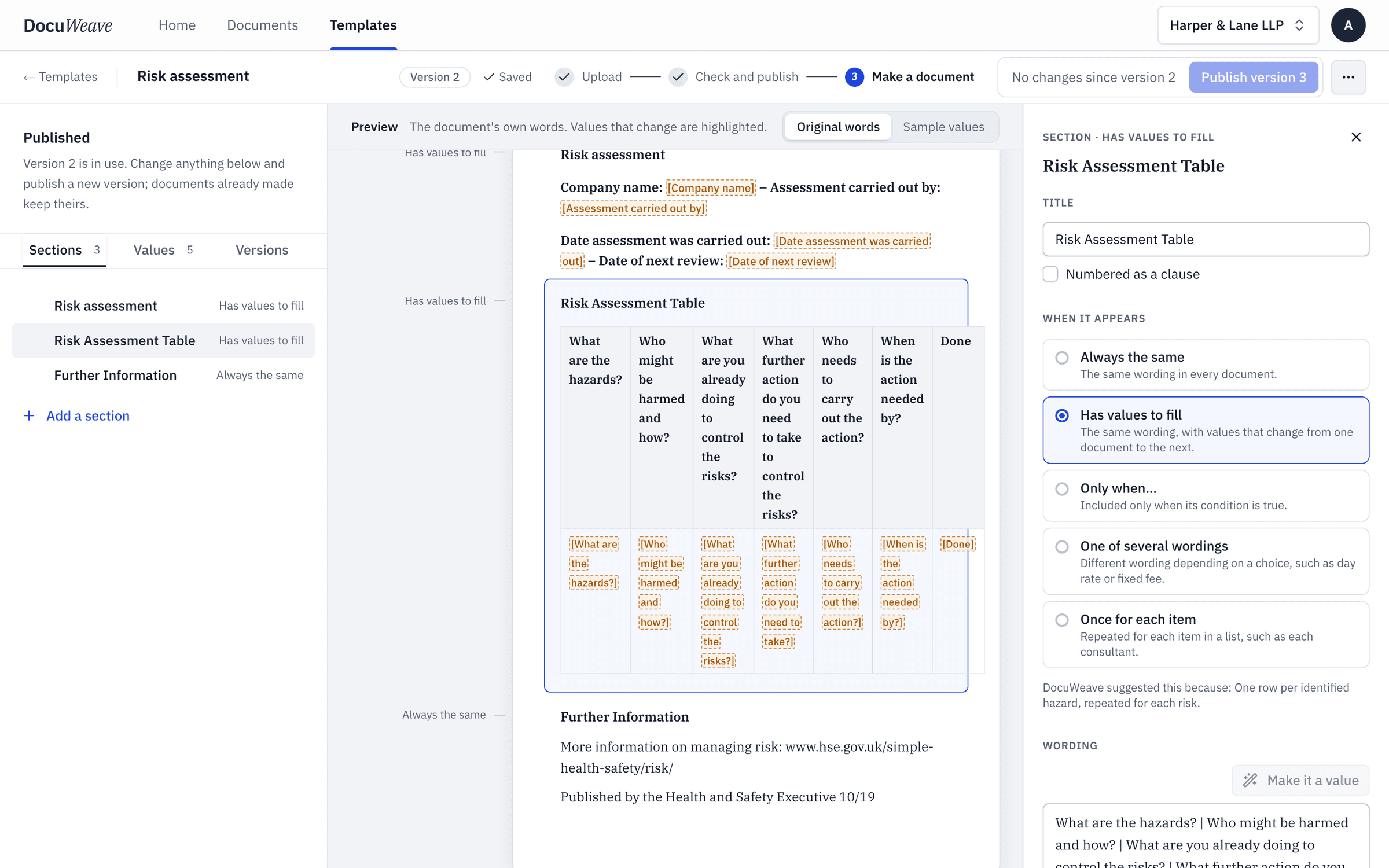Viewport: 1389px width, 868px height.
Task: Click the plus icon beside Add a section
Action: (x=29, y=415)
